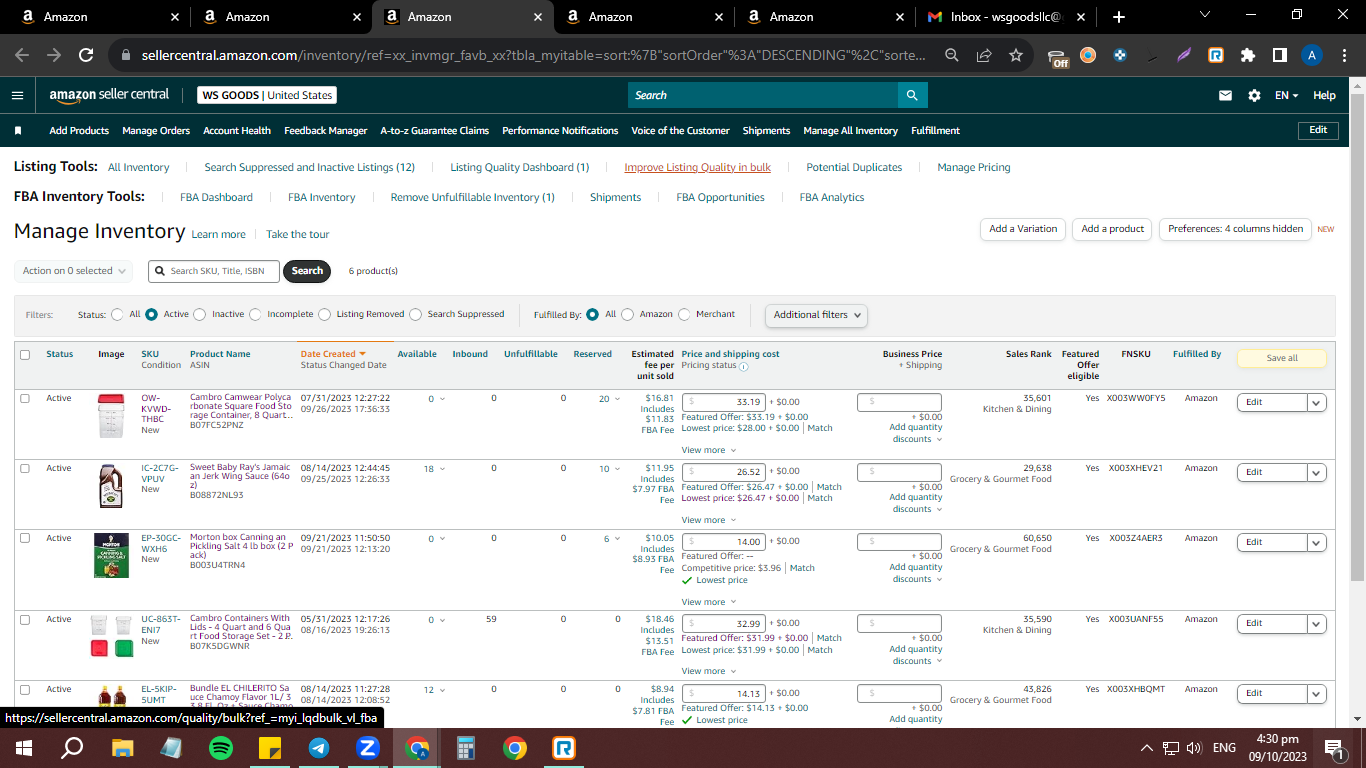Select the Search Suppressed status filter
Screen dimensions: 1366x768
(416, 314)
